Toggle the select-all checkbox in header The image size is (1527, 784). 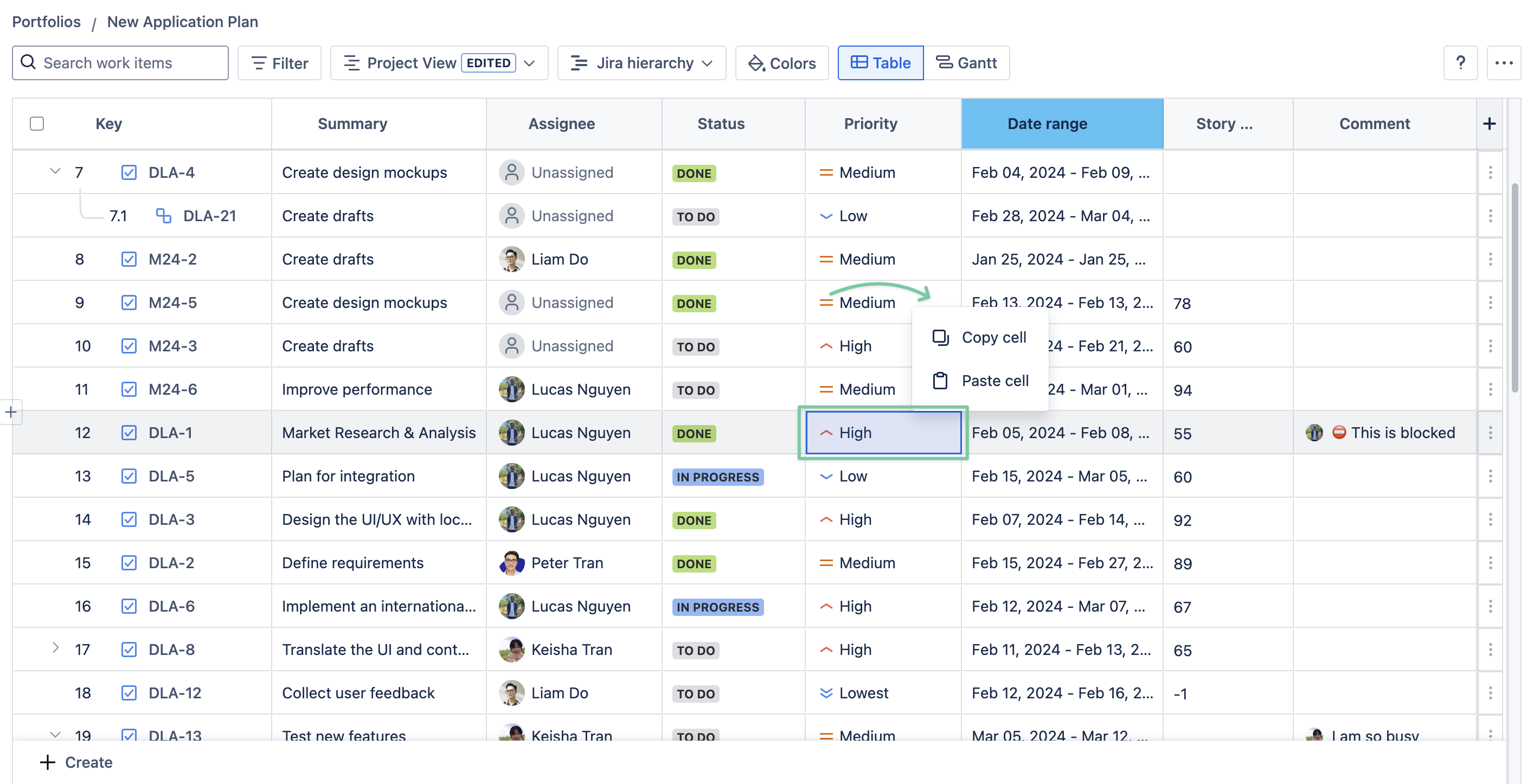click(x=37, y=124)
